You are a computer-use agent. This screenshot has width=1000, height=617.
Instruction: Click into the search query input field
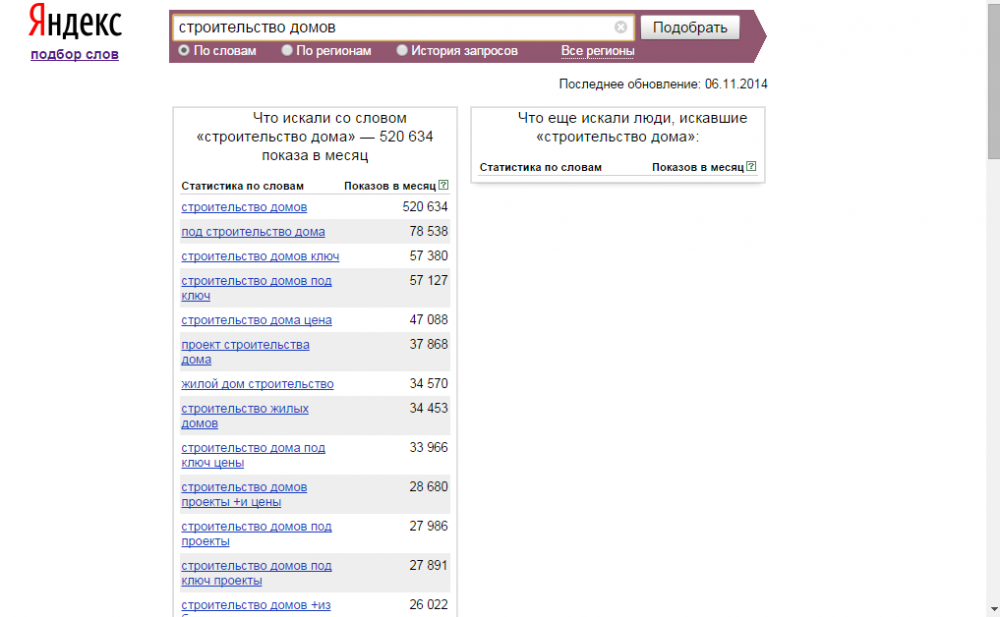(390, 27)
